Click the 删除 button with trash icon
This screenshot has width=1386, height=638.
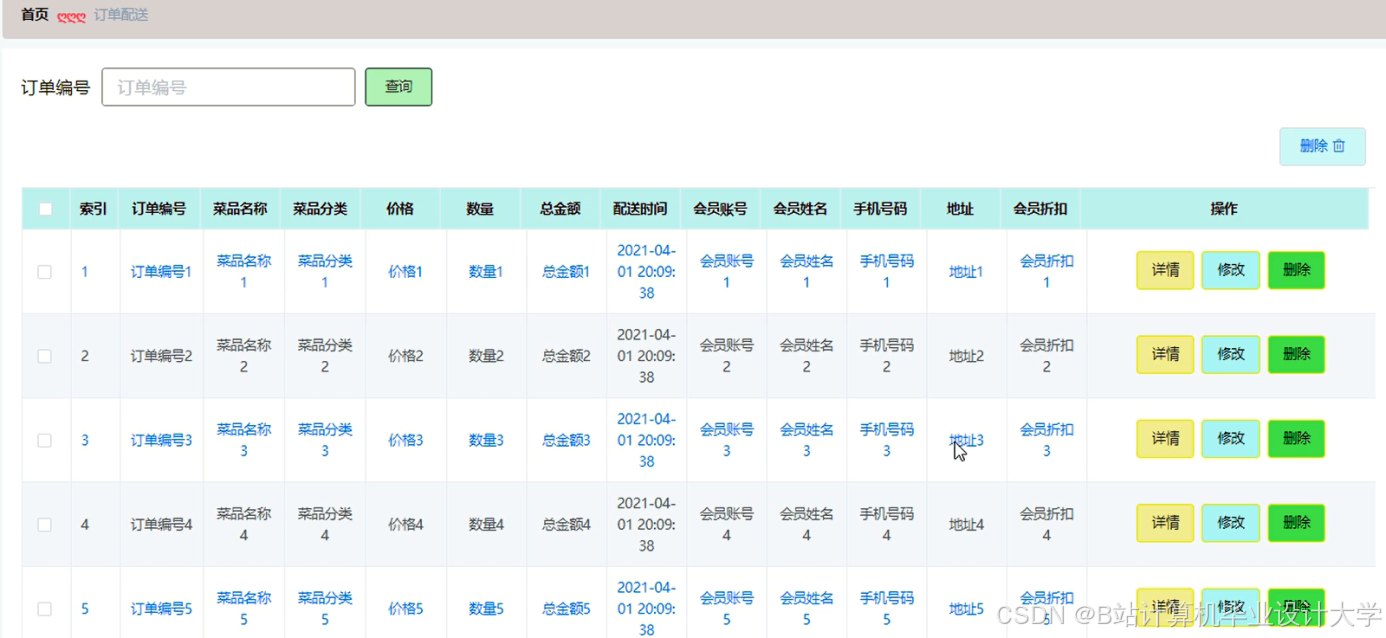(1322, 146)
